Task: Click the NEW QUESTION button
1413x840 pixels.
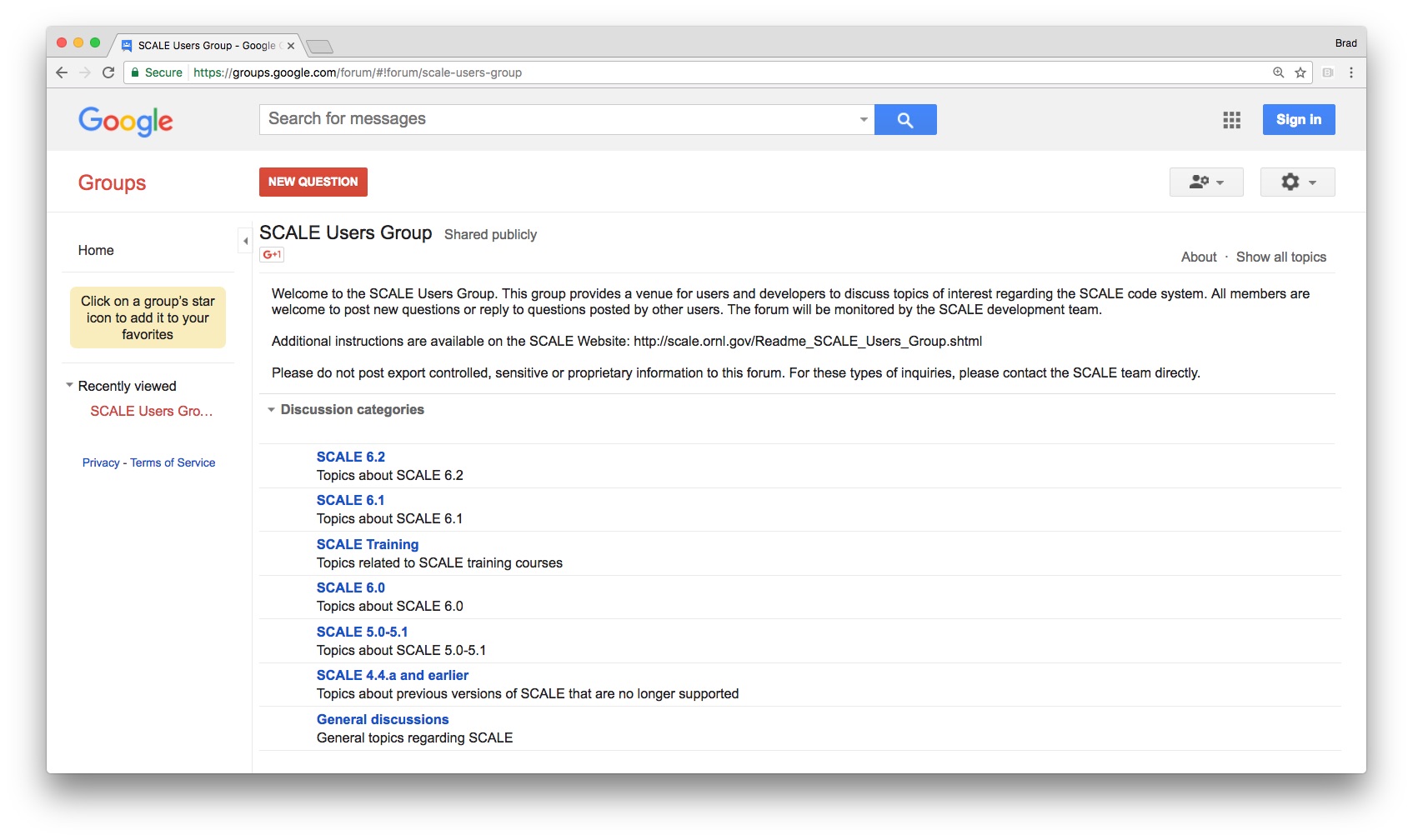Action: point(313,182)
